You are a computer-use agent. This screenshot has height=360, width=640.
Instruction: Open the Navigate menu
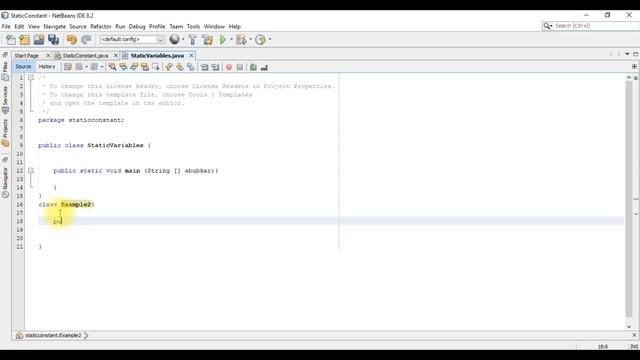coord(55,27)
